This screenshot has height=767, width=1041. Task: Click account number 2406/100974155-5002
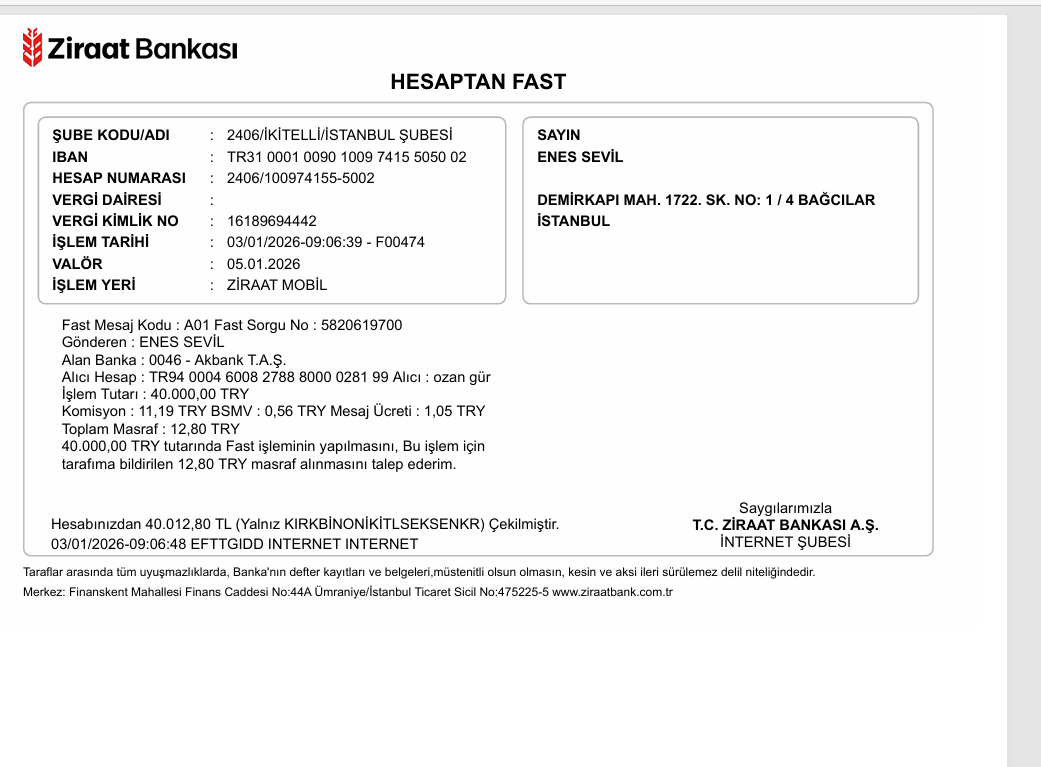point(301,178)
